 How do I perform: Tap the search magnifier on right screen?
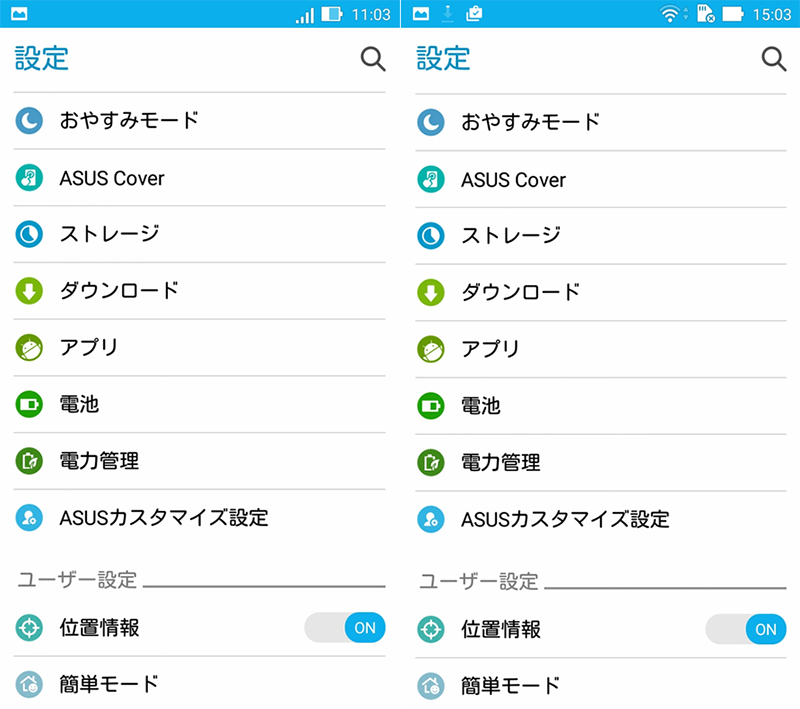[774, 59]
